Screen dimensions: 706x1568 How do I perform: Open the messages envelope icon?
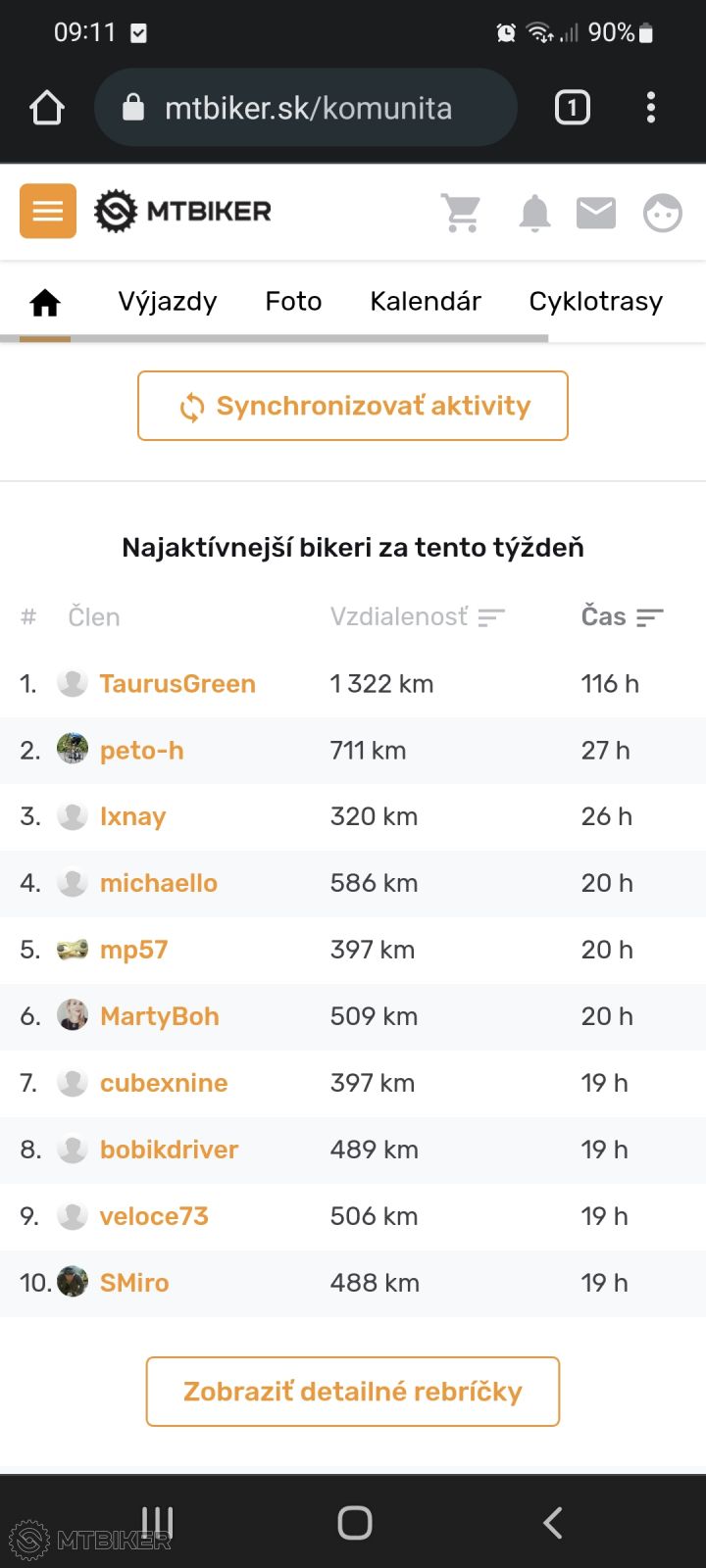596,212
